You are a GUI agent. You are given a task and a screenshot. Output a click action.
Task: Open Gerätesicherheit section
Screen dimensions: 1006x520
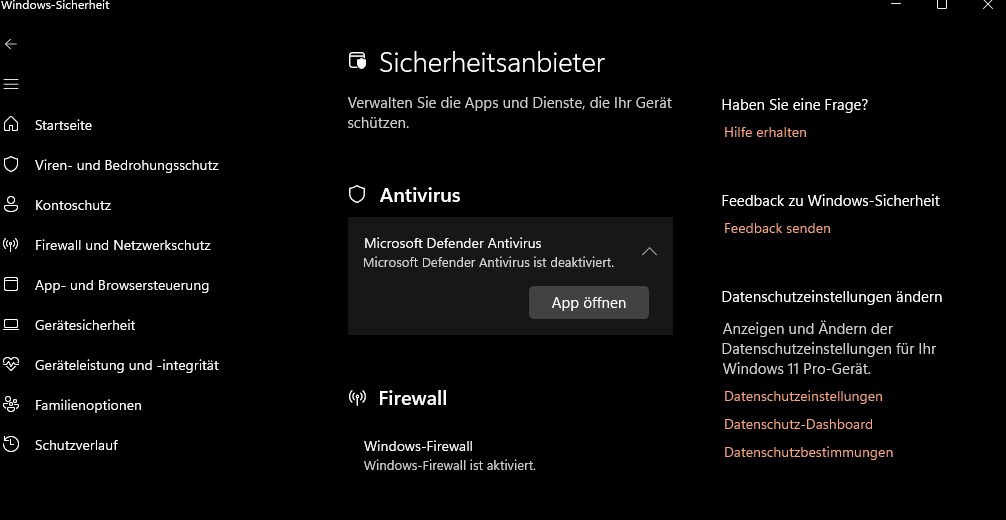point(85,325)
